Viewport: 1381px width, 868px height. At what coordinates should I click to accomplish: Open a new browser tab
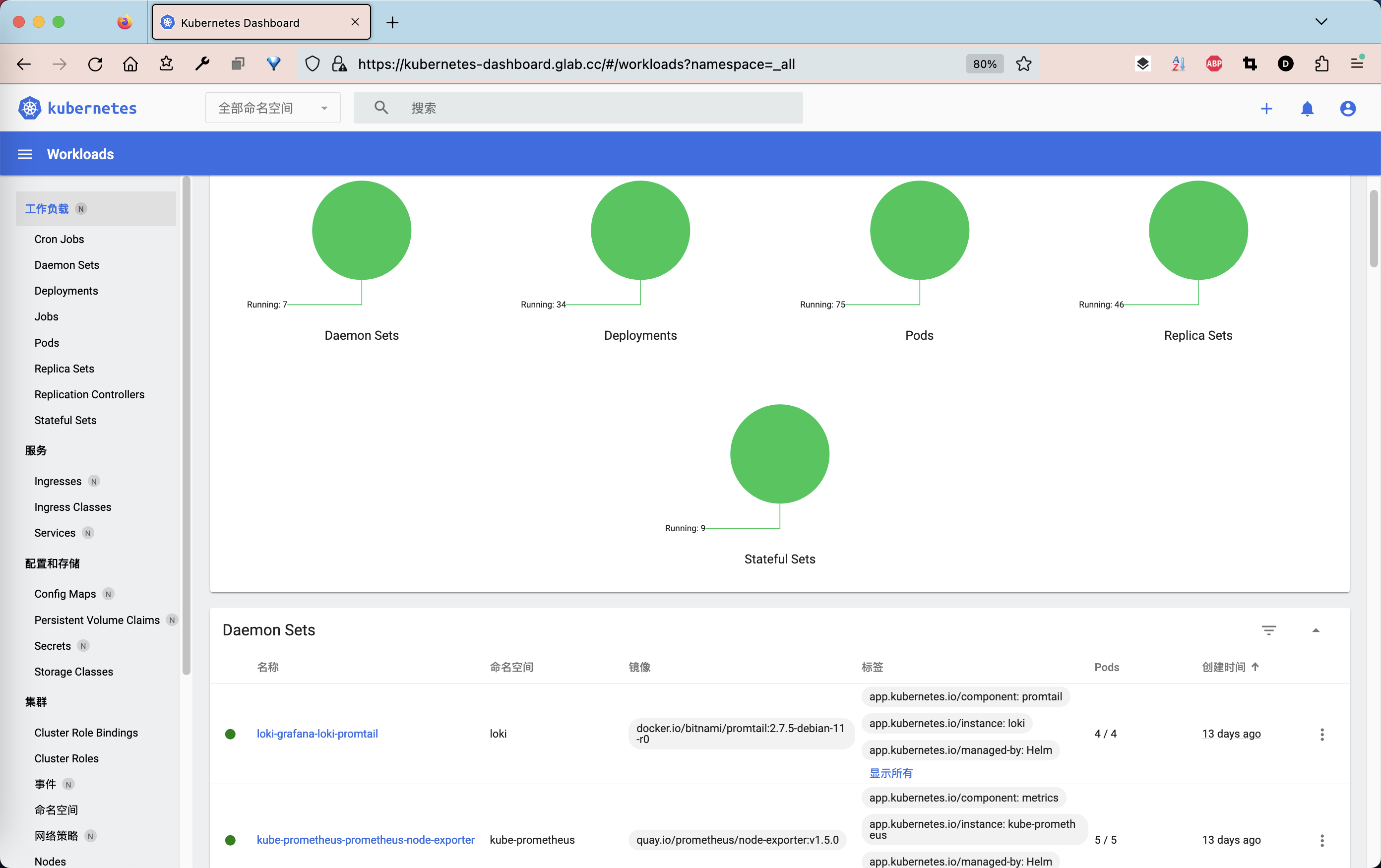(392, 22)
